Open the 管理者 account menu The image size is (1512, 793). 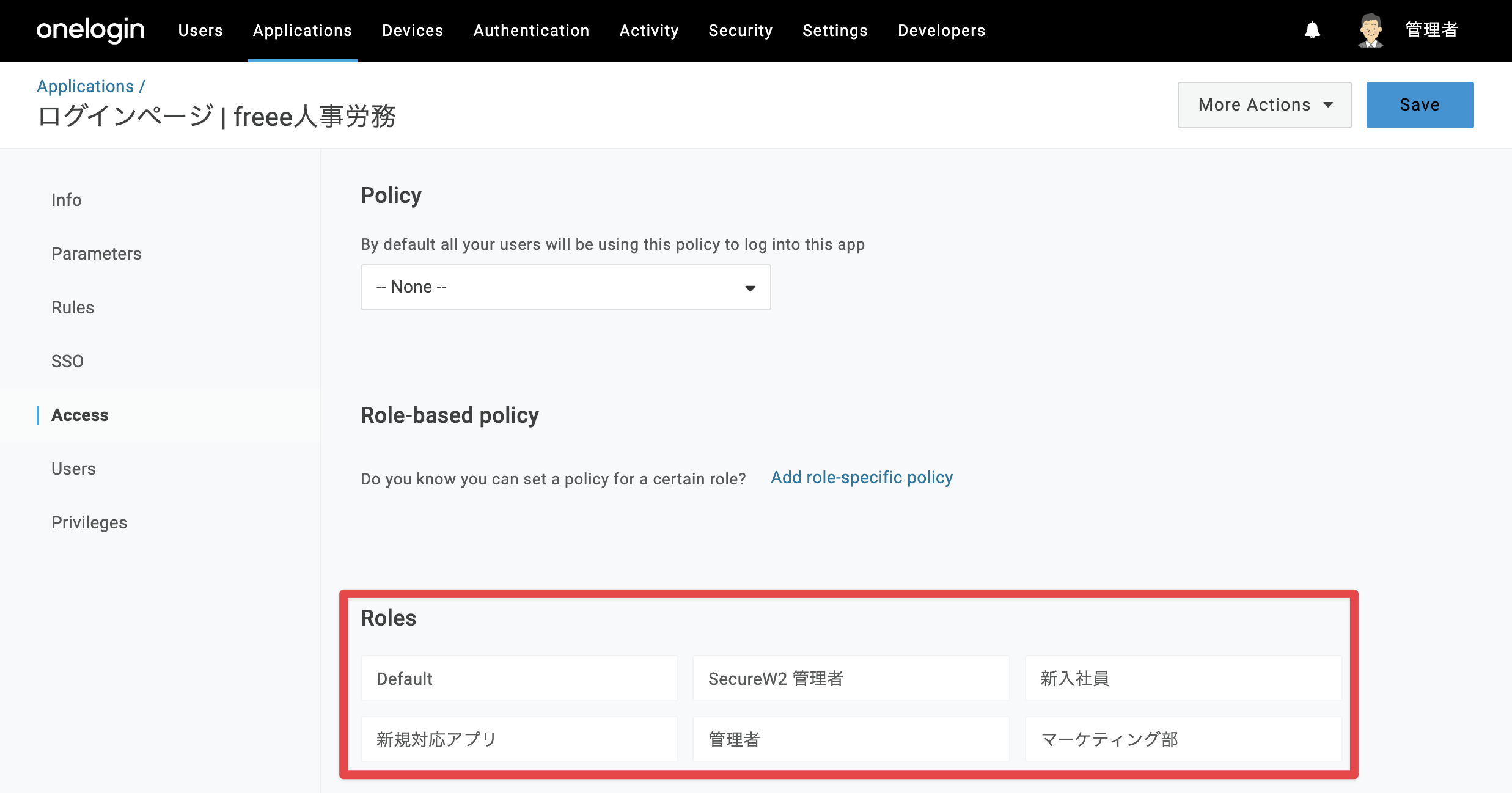point(1431,30)
